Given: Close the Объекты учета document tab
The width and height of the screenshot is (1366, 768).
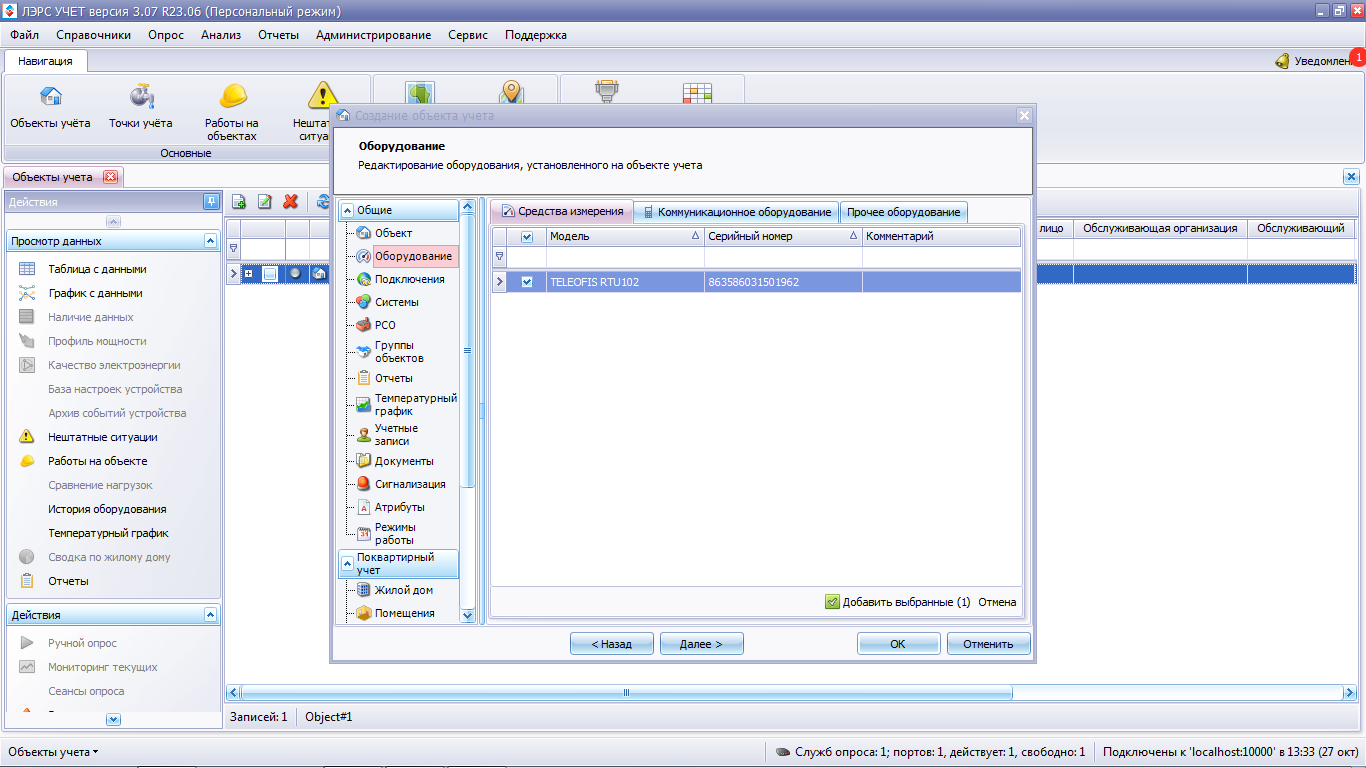Looking at the screenshot, I should tap(110, 177).
